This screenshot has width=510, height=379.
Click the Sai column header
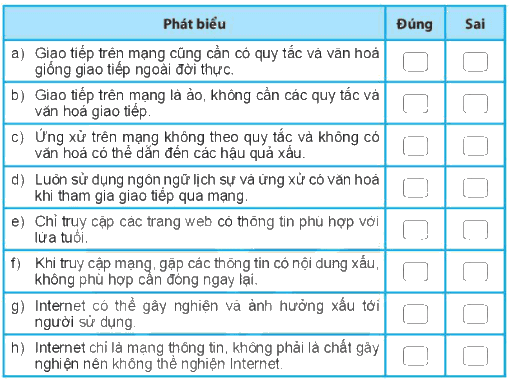pos(475,24)
